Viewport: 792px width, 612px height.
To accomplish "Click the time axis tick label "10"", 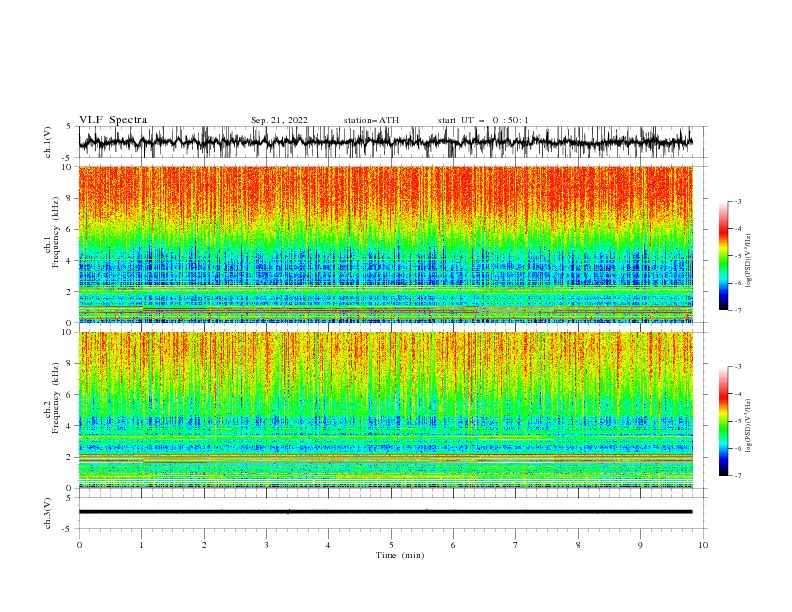I will pos(703,545).
